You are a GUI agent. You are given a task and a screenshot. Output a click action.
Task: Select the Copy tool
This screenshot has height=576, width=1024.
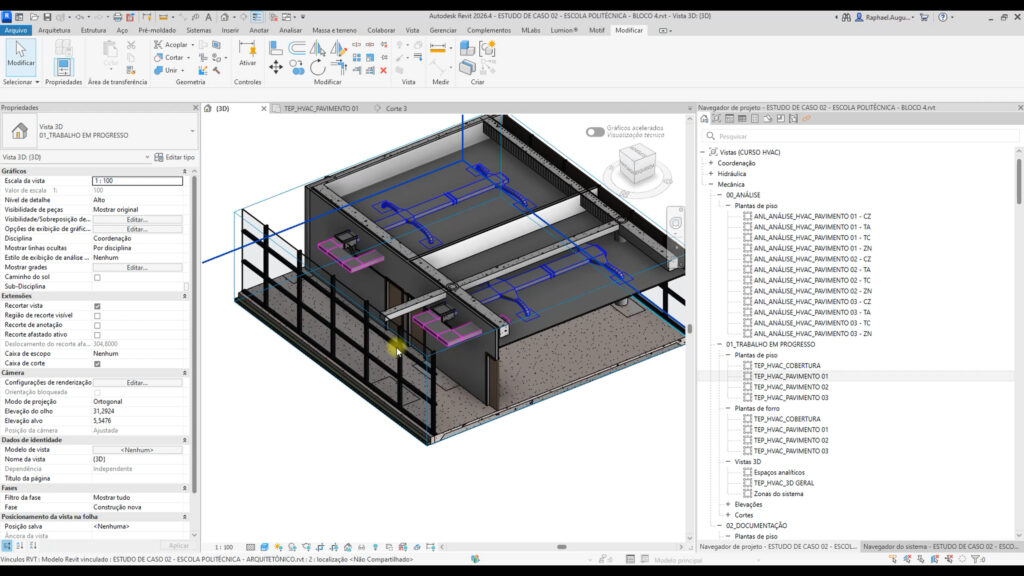pyautogui.click(x=297, y=67)
